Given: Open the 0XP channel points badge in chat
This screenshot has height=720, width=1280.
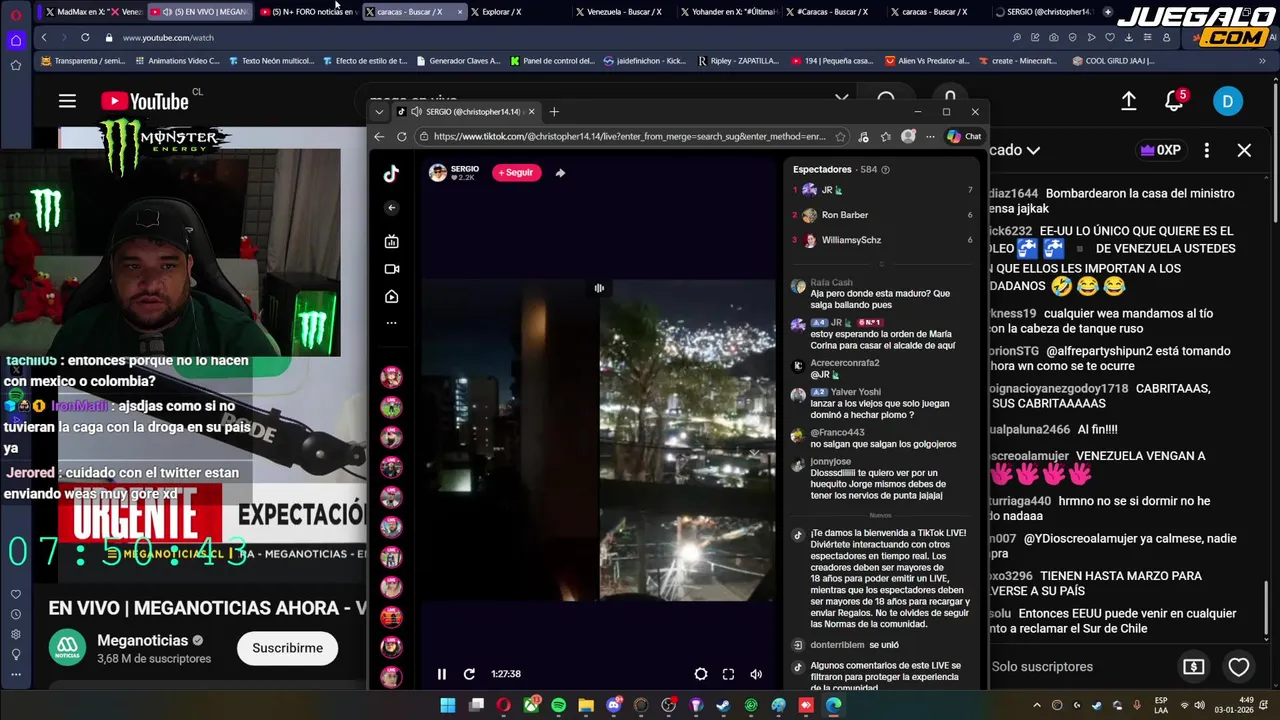Looking at the screenshot, I should [1160, 150].
